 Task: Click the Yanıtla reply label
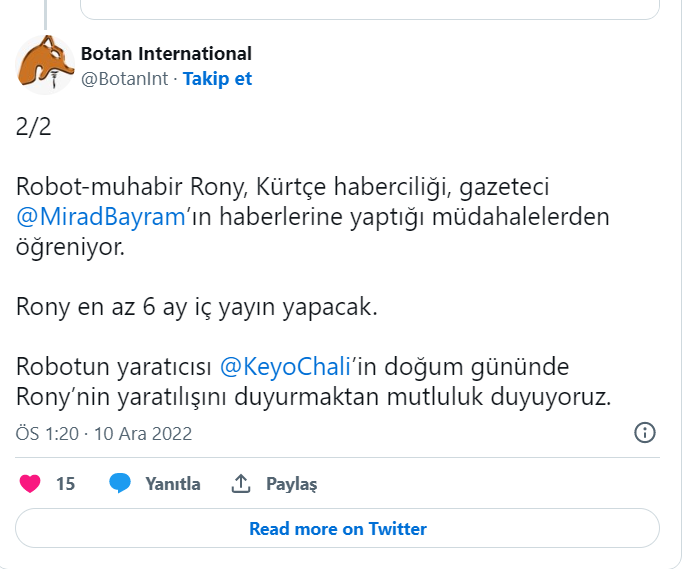point(173,484)
